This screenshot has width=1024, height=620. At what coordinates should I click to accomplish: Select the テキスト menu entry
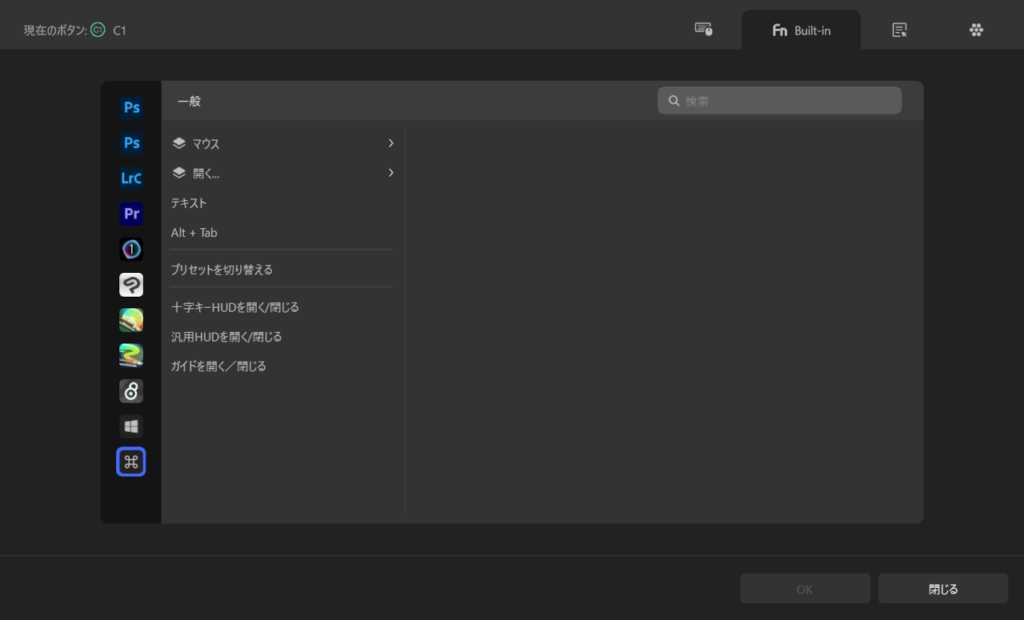190,203
